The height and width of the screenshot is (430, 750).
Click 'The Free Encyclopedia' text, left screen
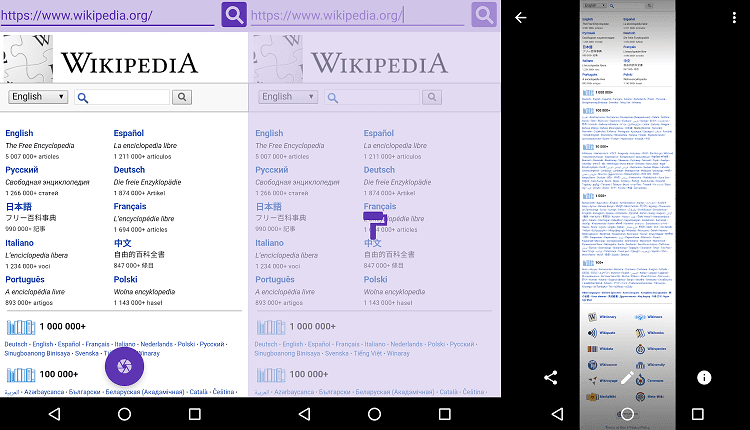pos(40,145)
